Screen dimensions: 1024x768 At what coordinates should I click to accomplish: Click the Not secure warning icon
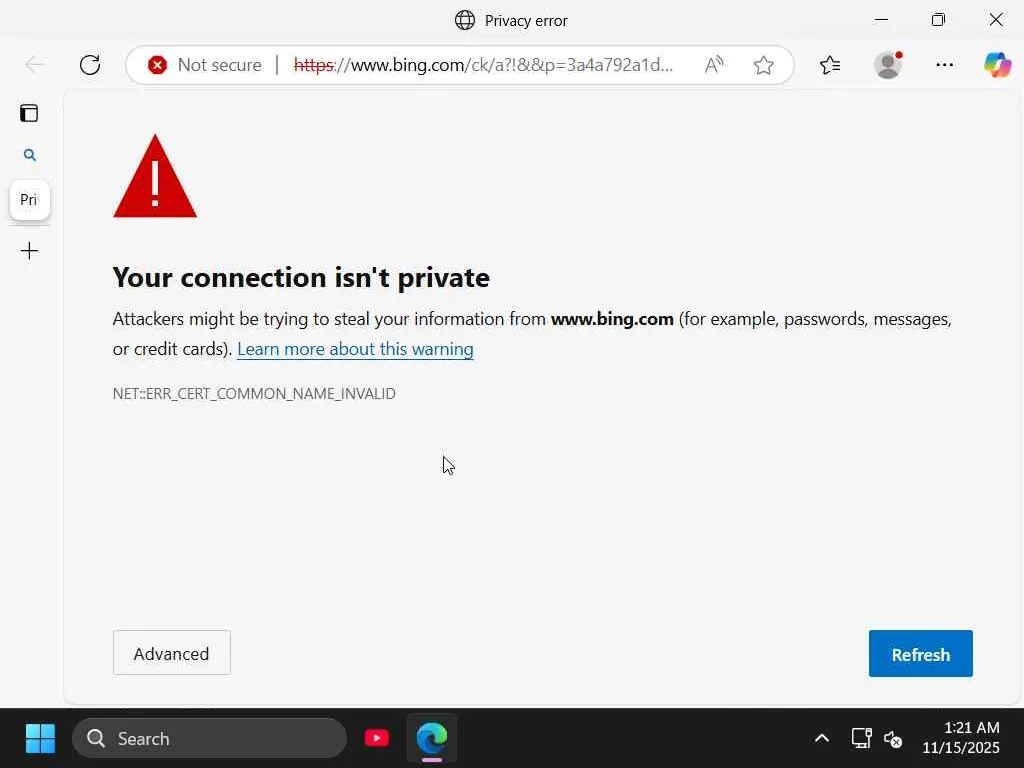coord(157,65)
